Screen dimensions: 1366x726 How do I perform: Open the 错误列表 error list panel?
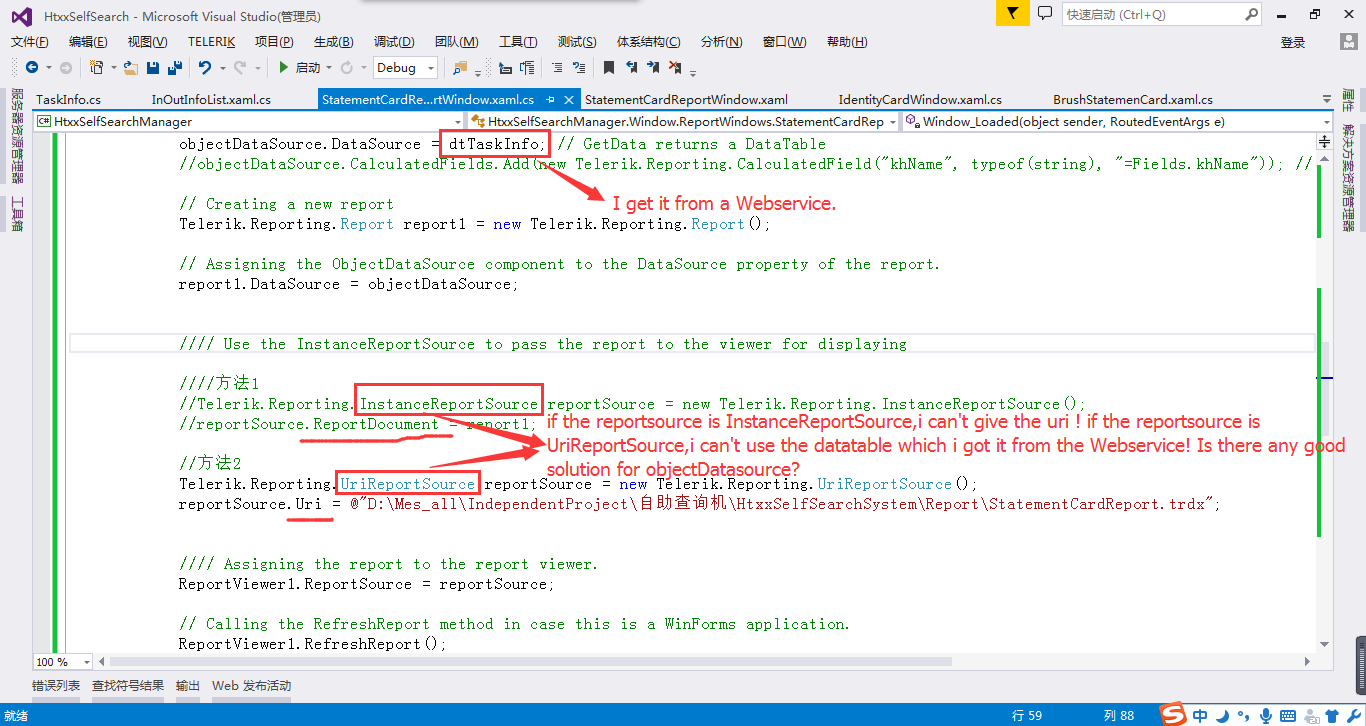click(56, 686)
